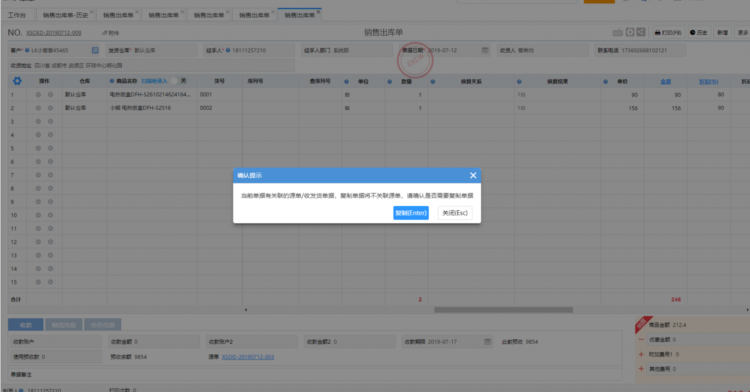Click the 新增 button

coord(722,33)
